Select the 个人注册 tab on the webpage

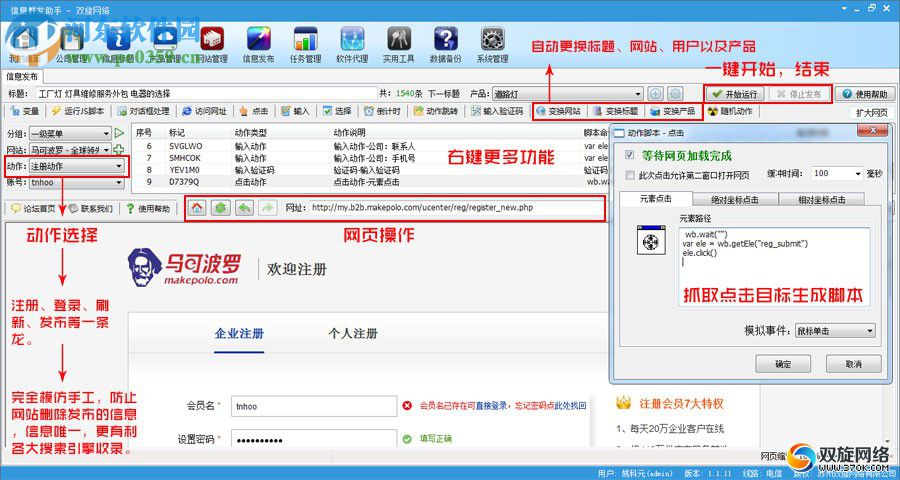tap(353, 334)
